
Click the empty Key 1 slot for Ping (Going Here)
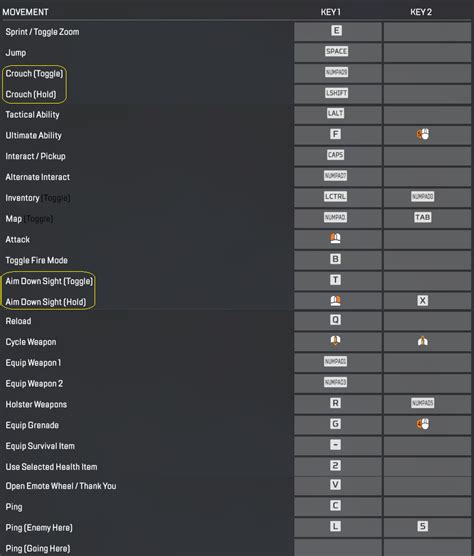pos(338,547)
